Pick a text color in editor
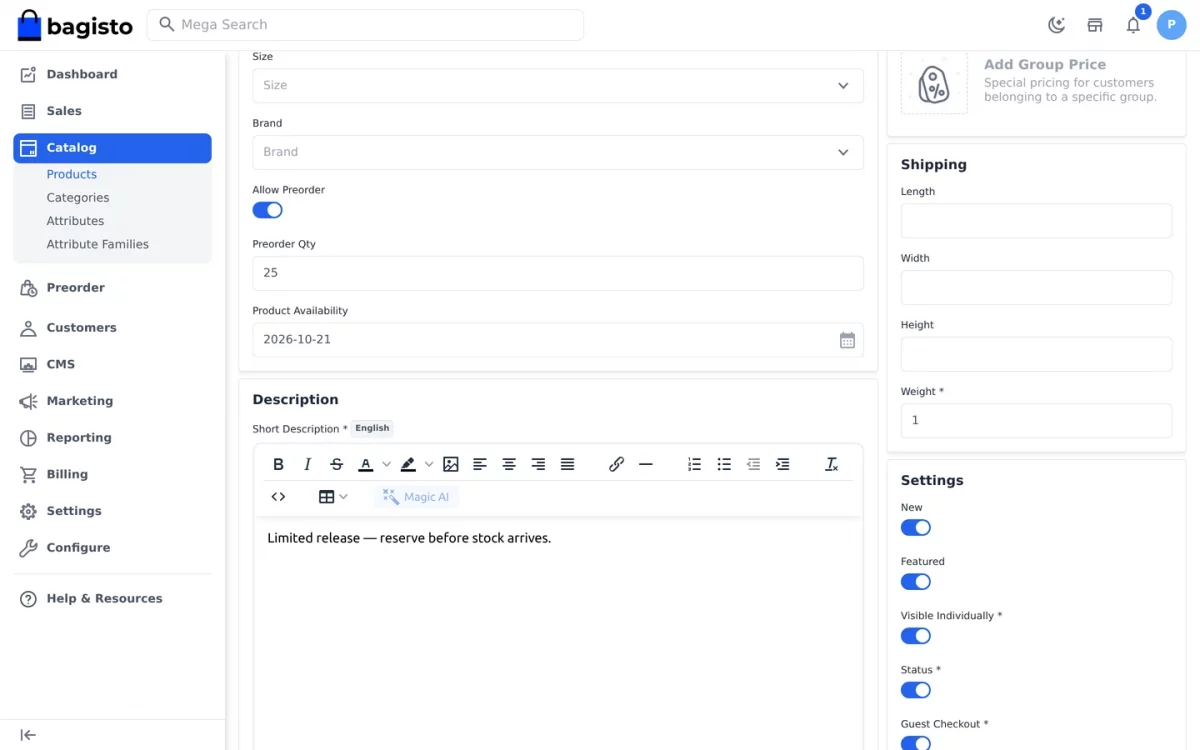Screen dimensions: 1200x750 366,464
